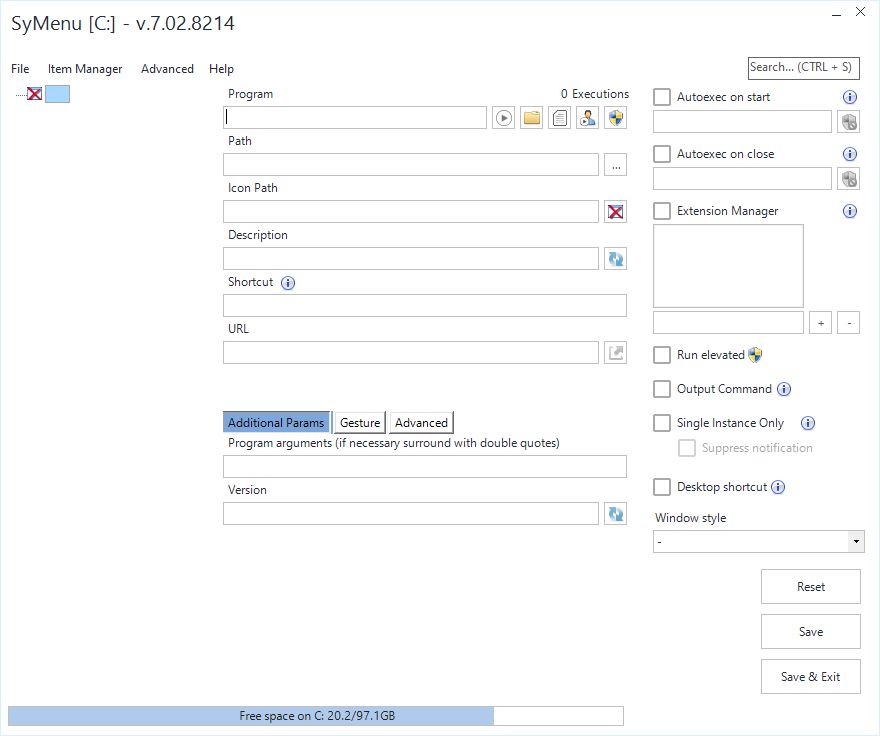Image resolution: width=880 pixels, height=736 pixels.
Task: Click shield icon beside Autoexec on close field
Action: [x=849, y=179]
